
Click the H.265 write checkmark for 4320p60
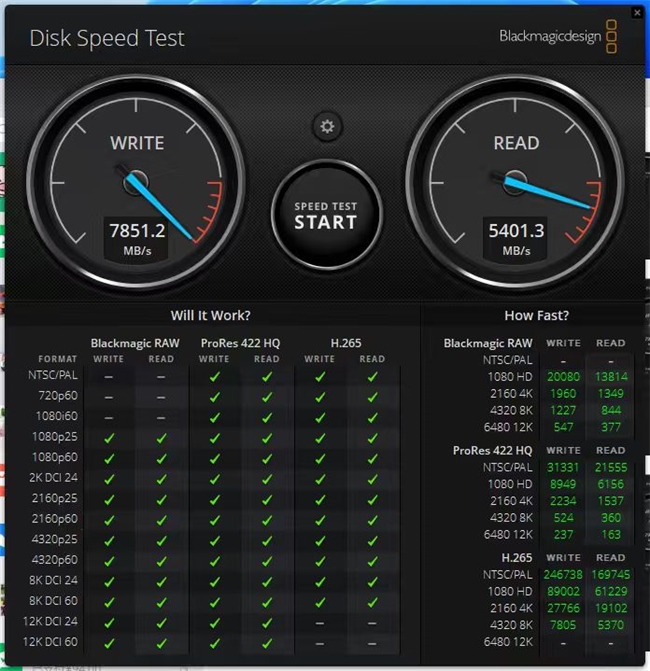click(320, 561)
